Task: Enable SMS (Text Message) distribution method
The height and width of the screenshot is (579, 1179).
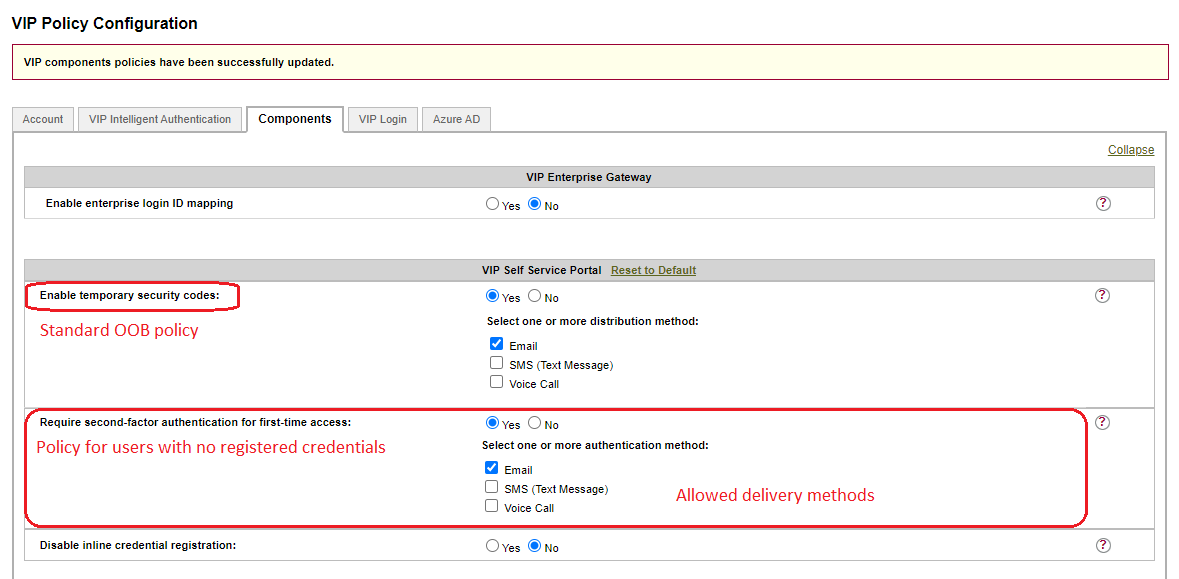Action: tap(497, 363)
